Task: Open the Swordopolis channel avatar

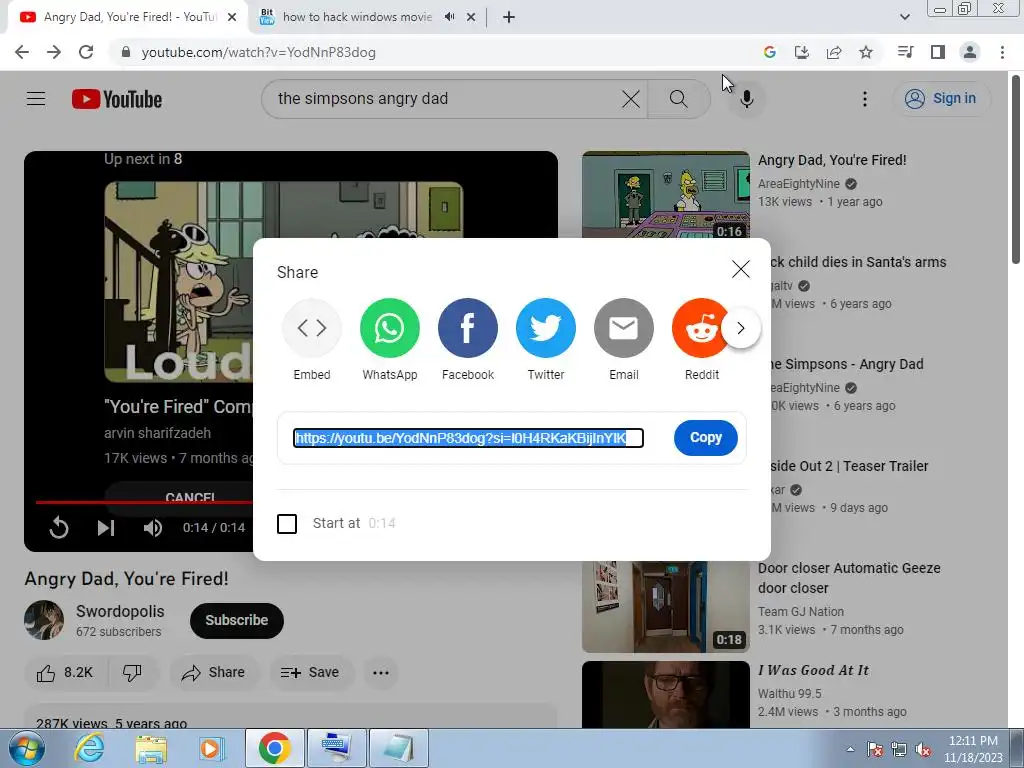Action: [x=44, y=620]
